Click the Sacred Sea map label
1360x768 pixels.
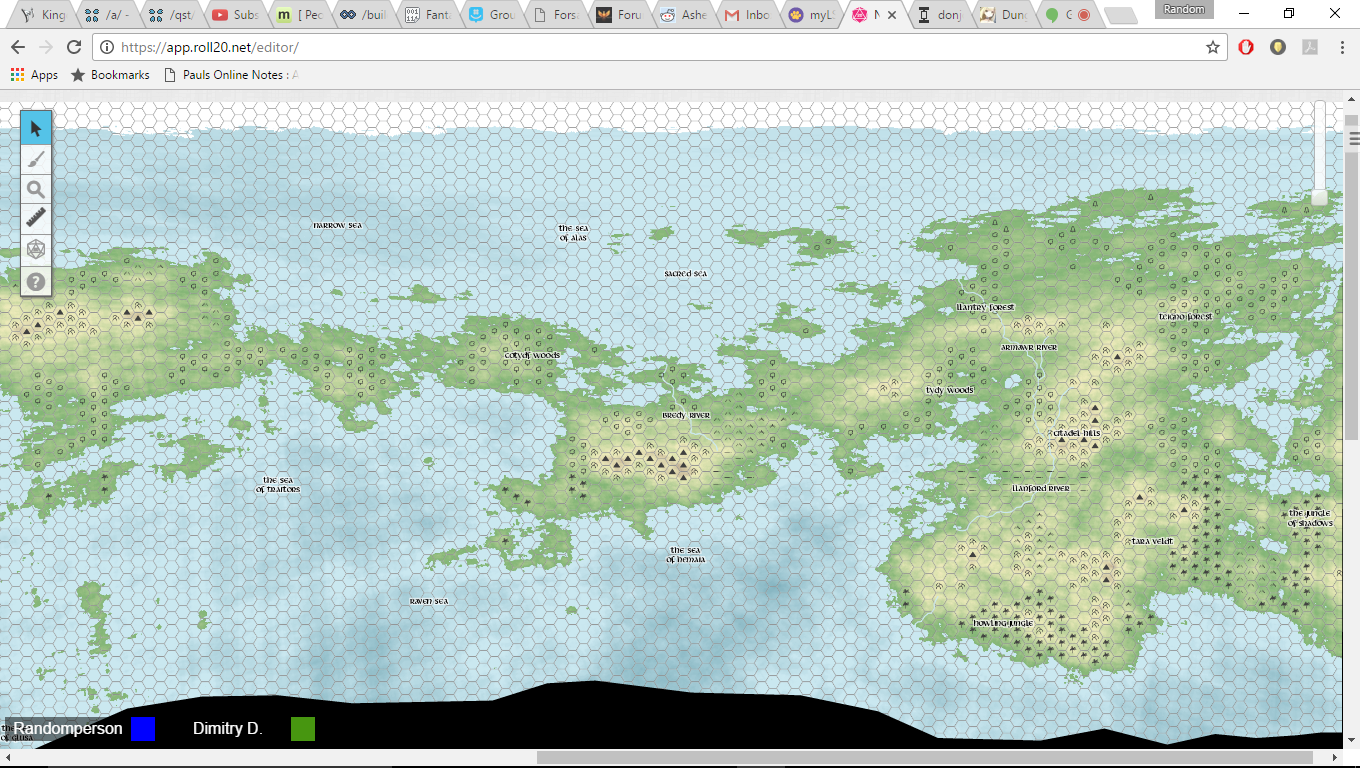686,274
